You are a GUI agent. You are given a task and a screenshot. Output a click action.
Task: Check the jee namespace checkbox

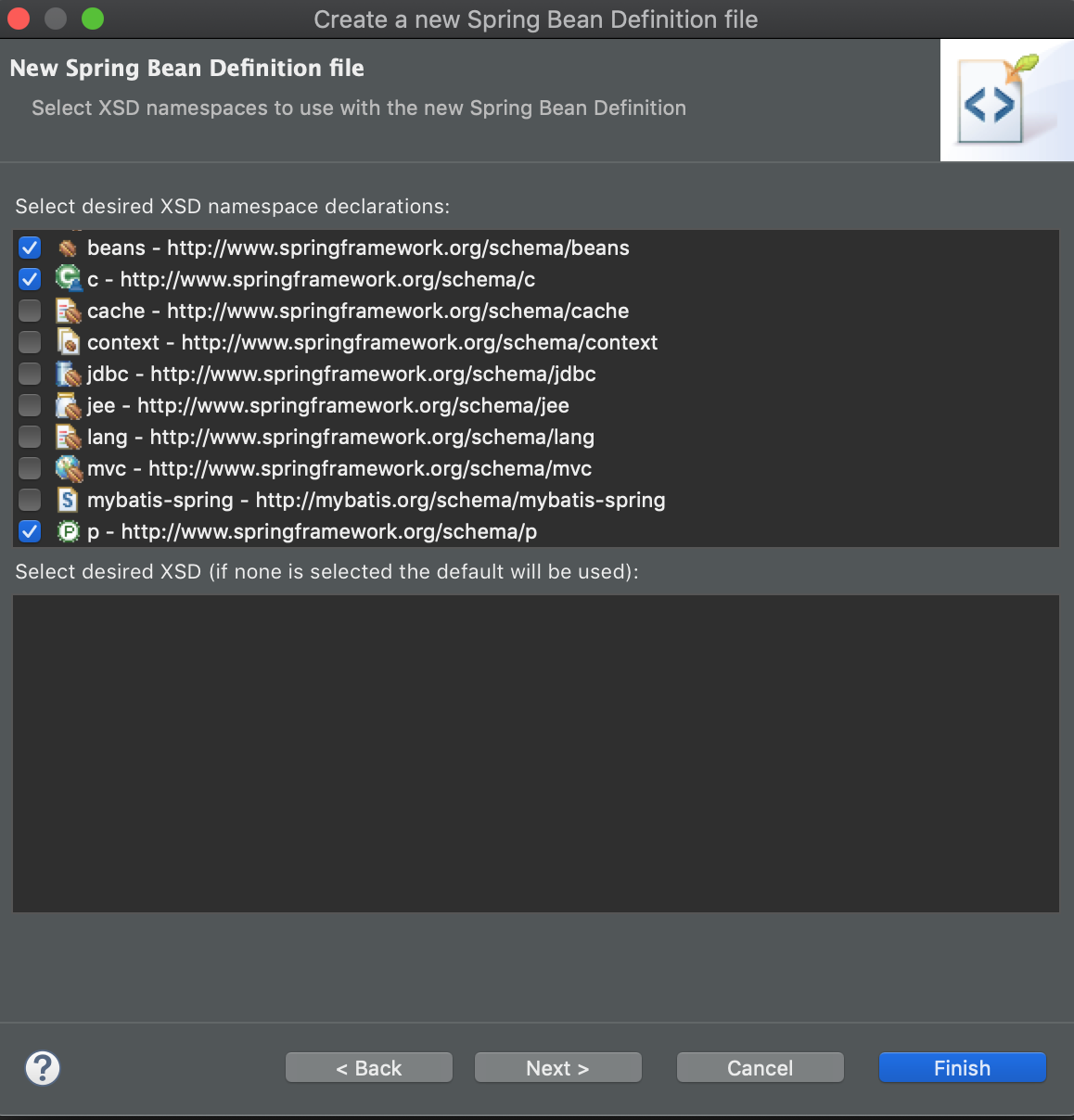(30, 405)
